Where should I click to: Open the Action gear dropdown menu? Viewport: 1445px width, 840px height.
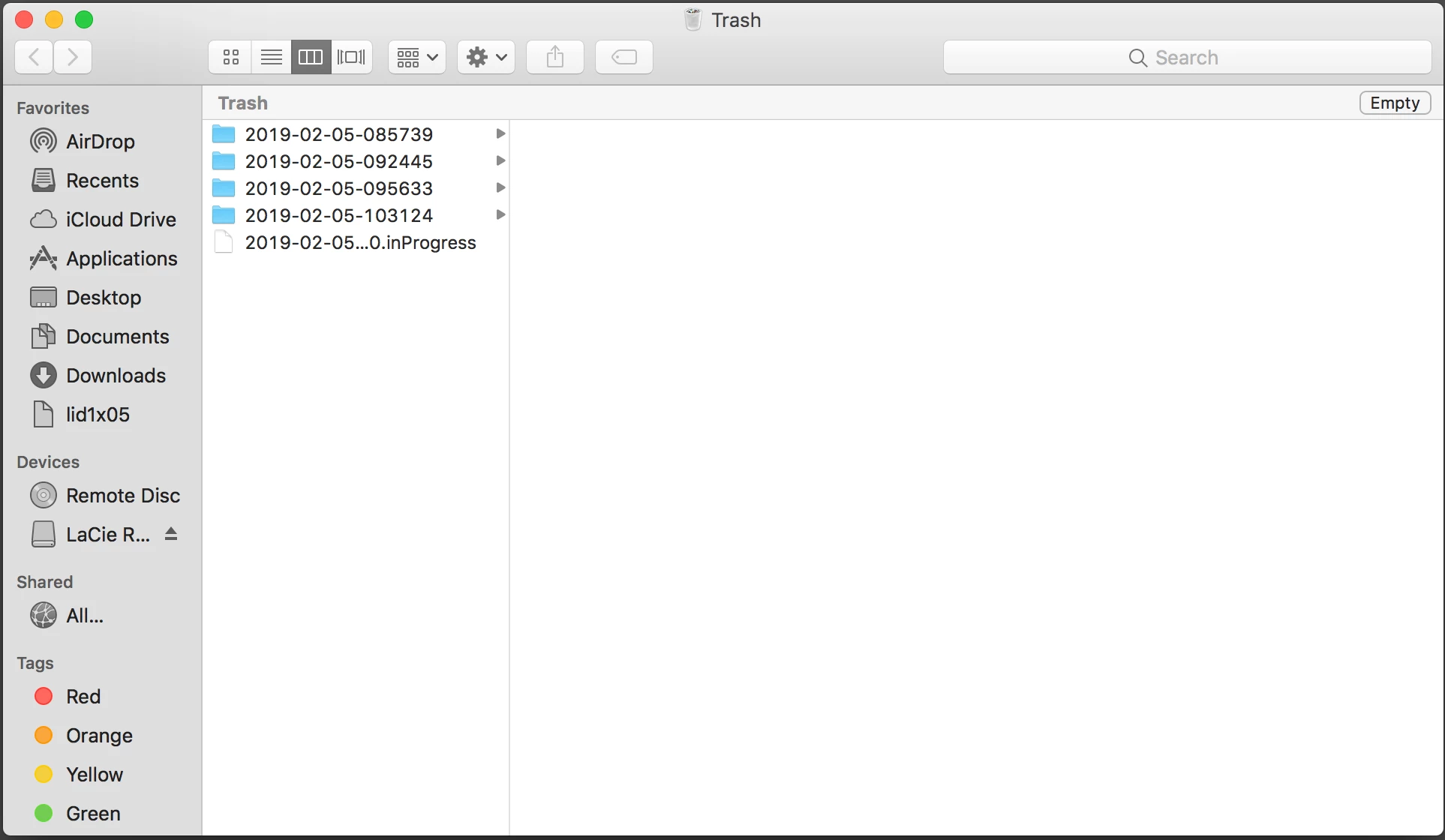click(x=485, y=57)
